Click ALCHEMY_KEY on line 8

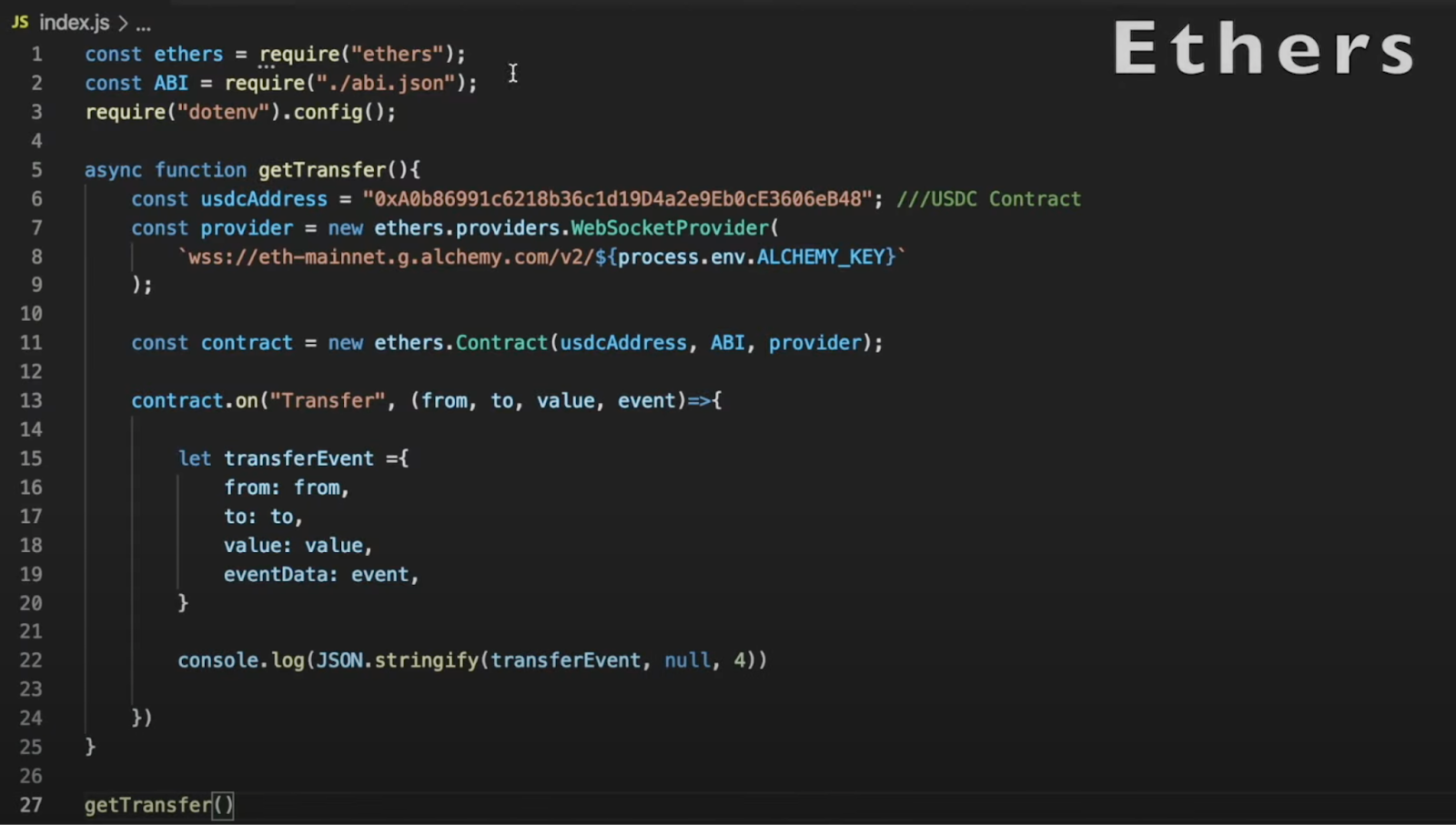click(x=820, y=257)
